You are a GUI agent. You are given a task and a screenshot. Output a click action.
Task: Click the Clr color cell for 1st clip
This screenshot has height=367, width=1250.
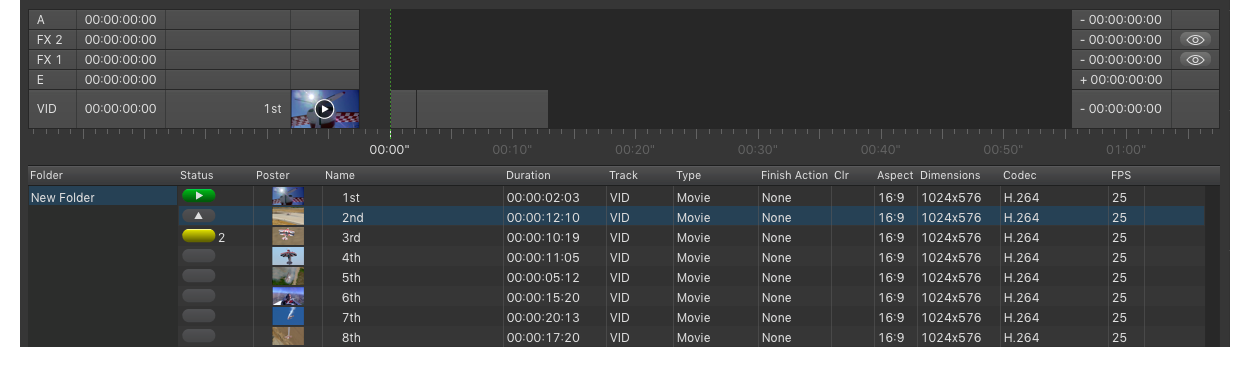pos(853,197)
